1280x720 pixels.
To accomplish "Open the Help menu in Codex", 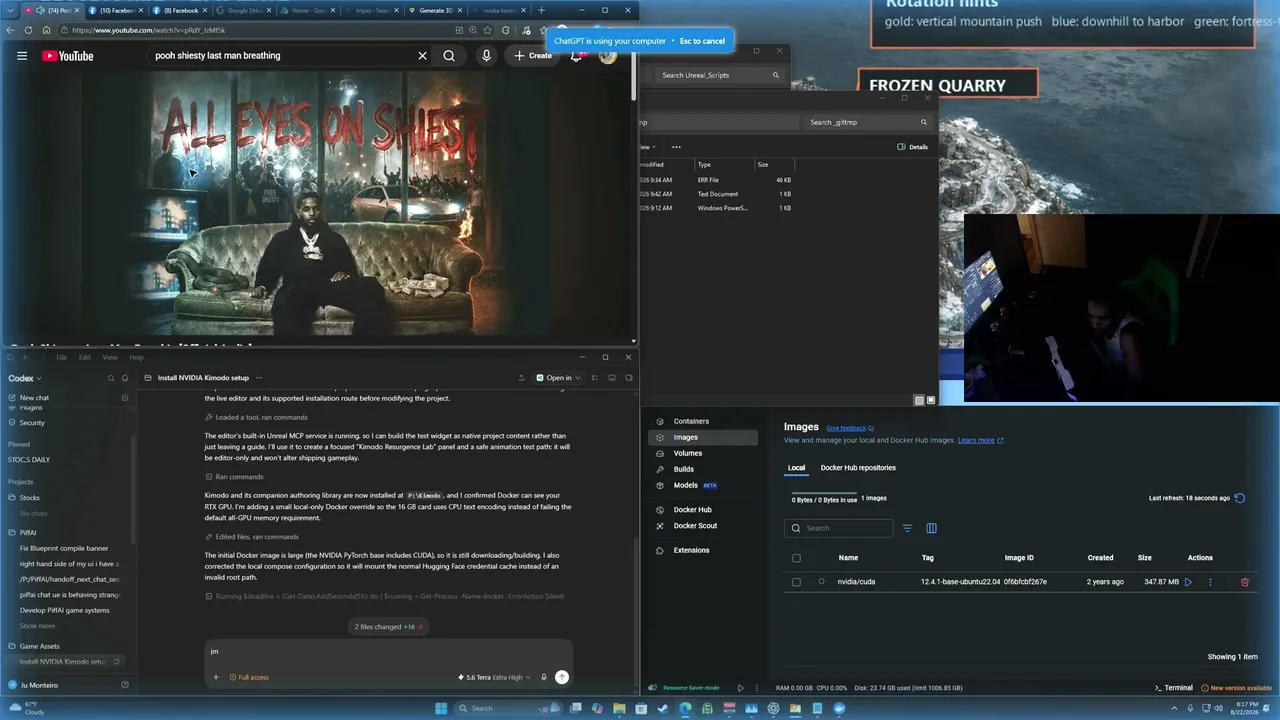I will click(137, 357).
